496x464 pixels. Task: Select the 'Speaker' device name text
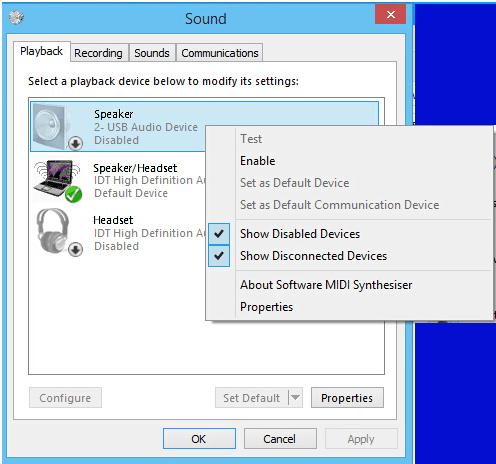pos(114,114)
